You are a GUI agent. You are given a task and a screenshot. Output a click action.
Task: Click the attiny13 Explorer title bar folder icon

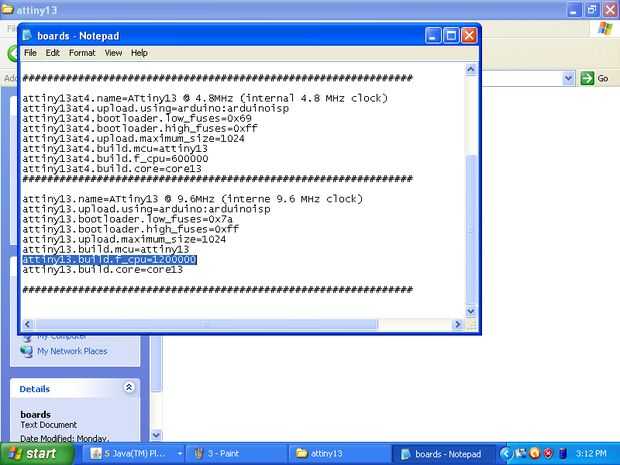point(7,8)
